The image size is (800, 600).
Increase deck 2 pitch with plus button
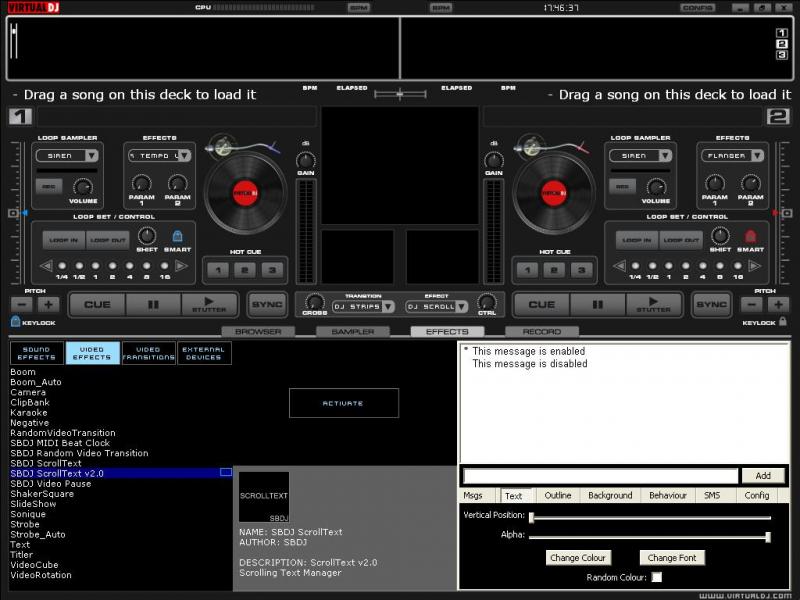pos(778,305)
